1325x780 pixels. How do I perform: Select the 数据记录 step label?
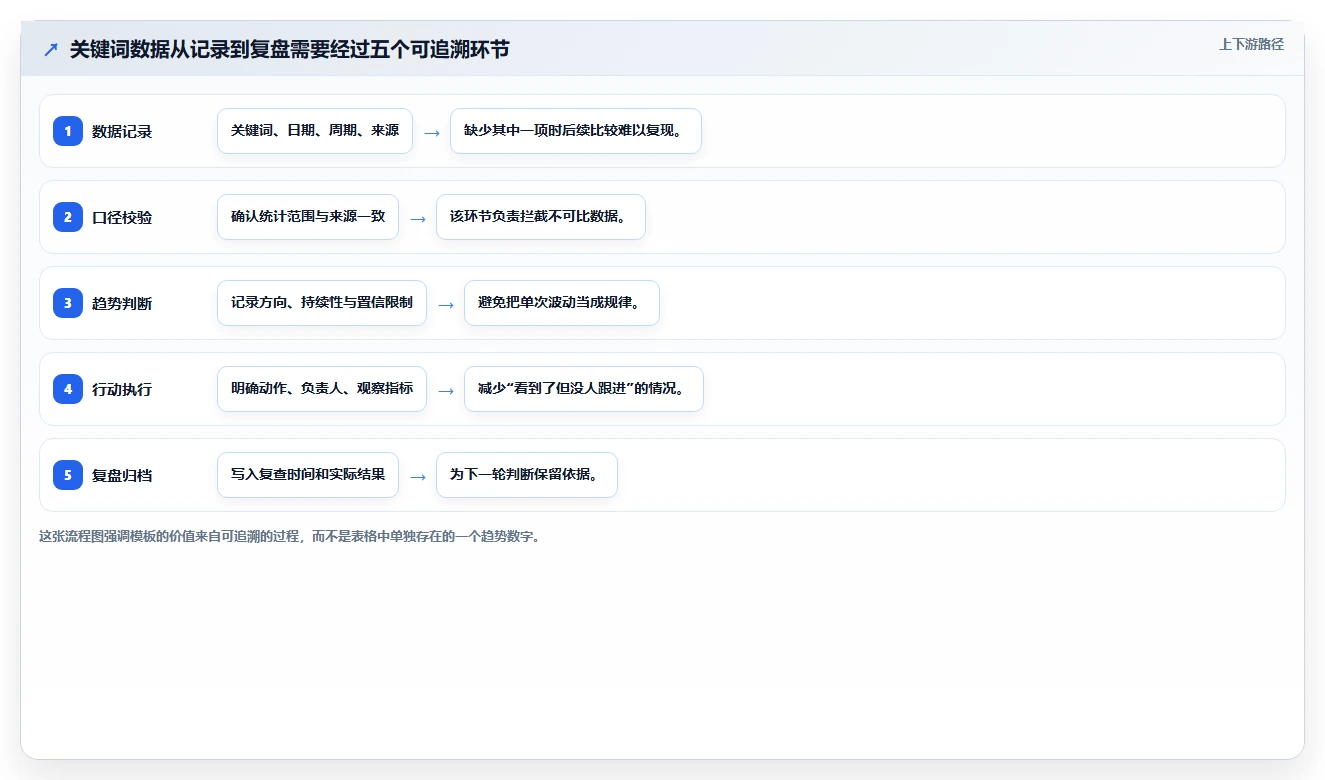[x=122, y=131]
